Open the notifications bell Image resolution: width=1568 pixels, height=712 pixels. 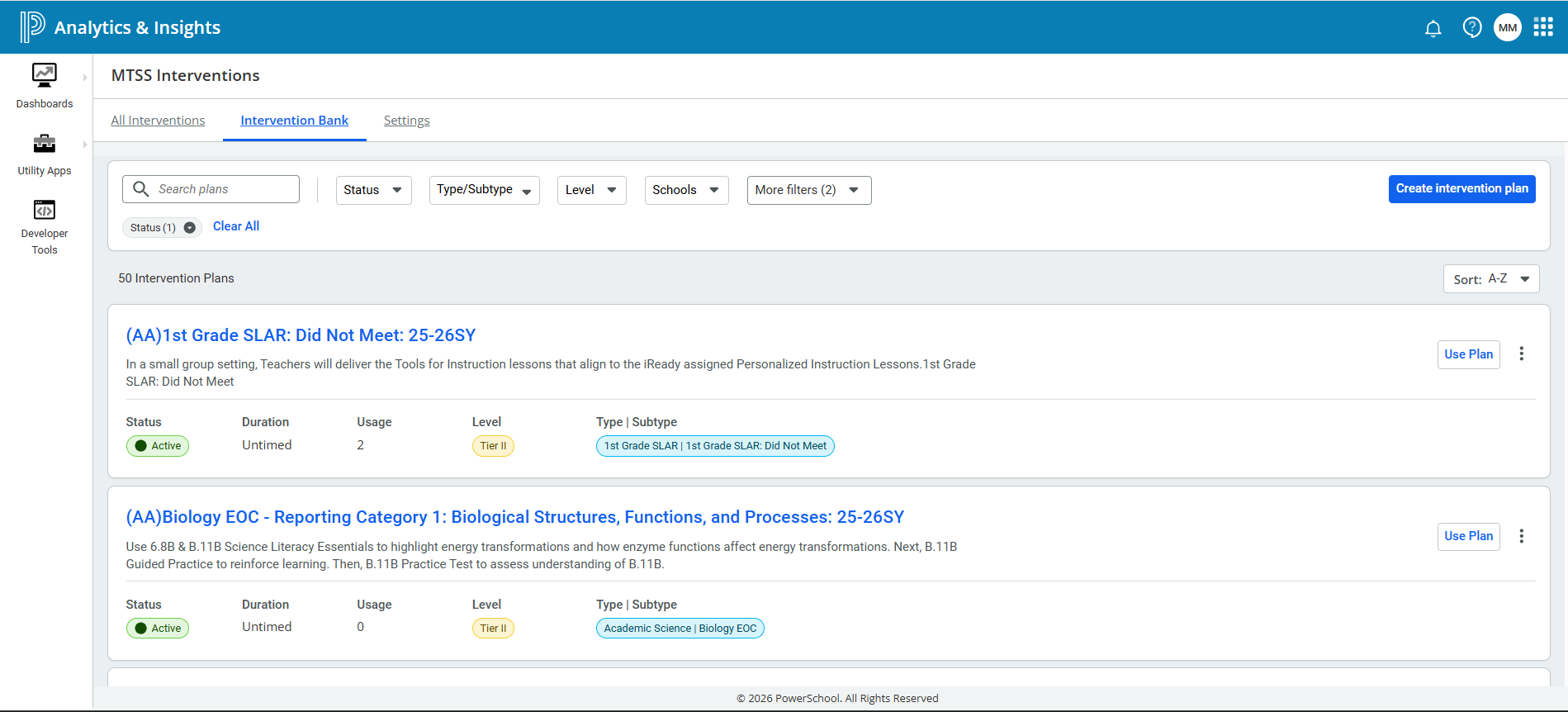coord(1433,28)
